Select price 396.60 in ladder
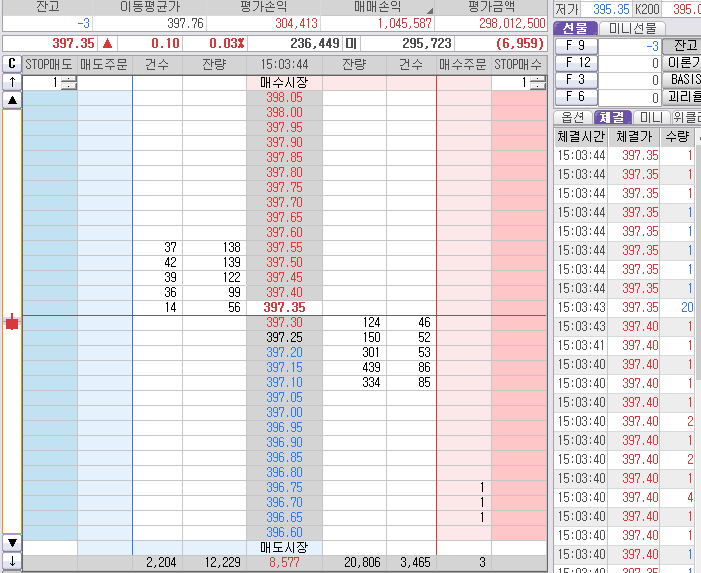The height and width of the screenshot is (573, 701). [284, 532]
